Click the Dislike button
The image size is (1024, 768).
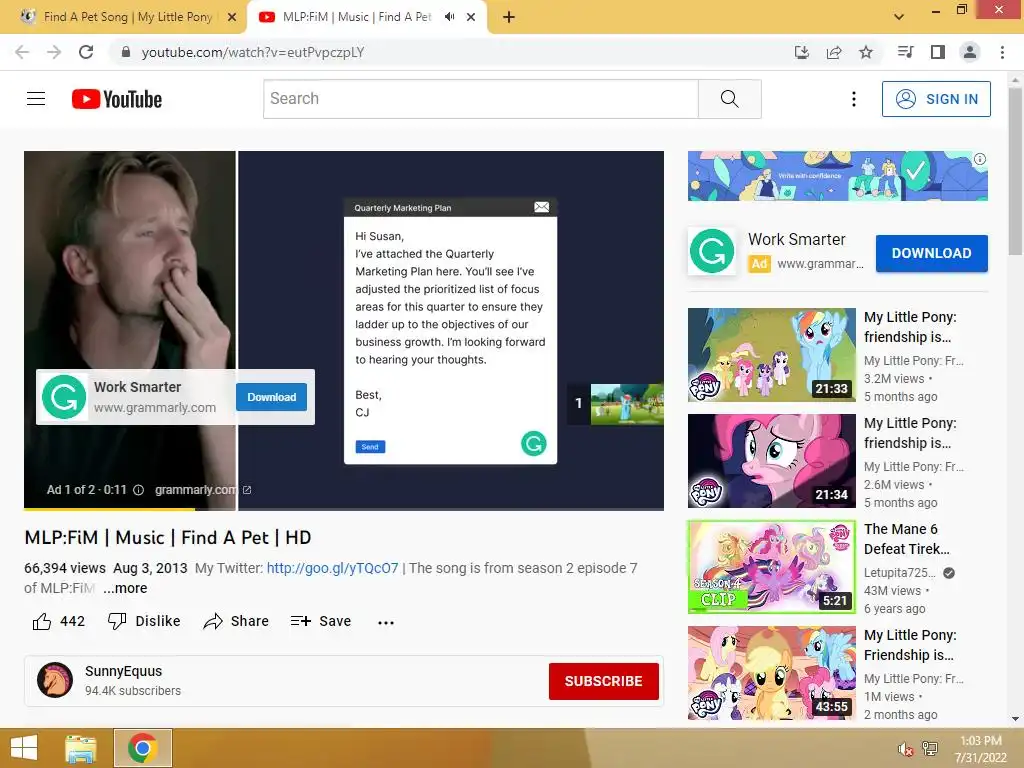[144, 621]
